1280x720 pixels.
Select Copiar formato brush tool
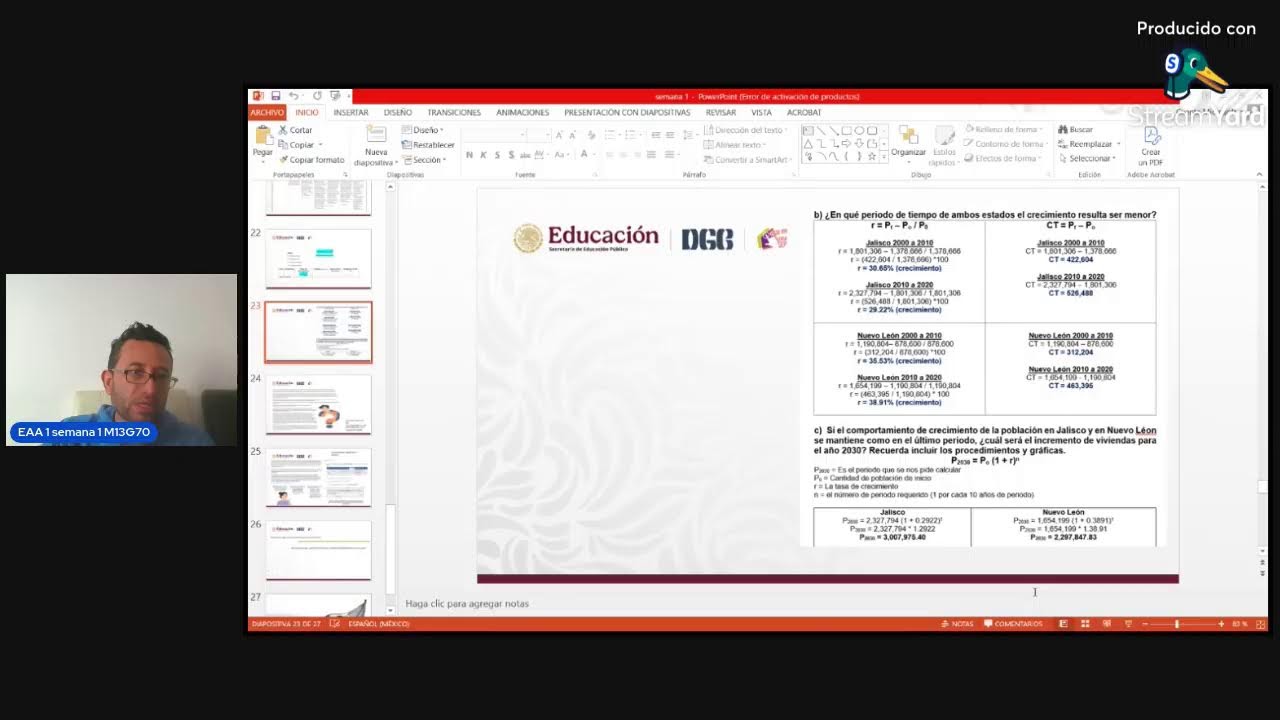(312, 160)
